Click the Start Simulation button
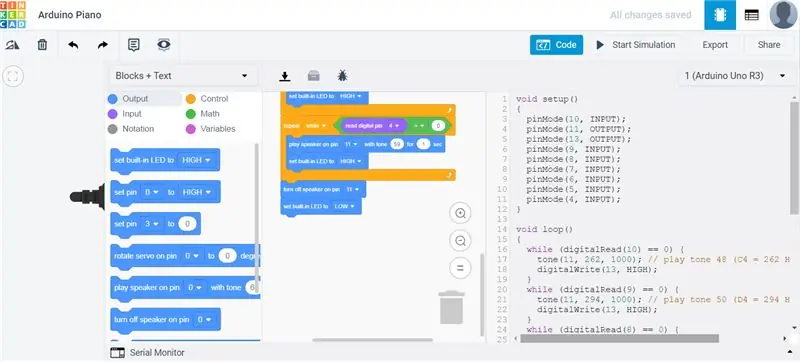This screenshot has height=362, width=800. pos(636,45)
